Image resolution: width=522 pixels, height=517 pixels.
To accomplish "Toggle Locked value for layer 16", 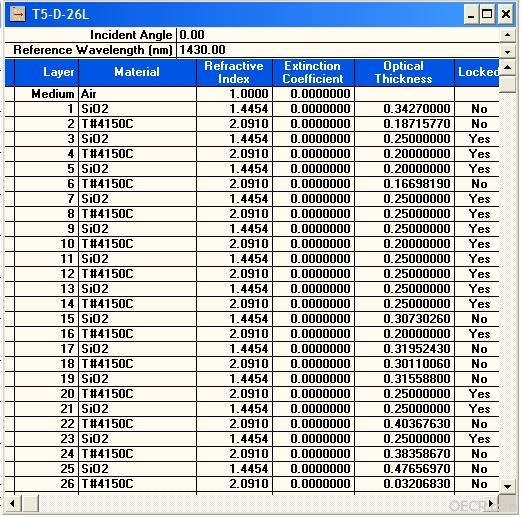I will coord(477,334).
